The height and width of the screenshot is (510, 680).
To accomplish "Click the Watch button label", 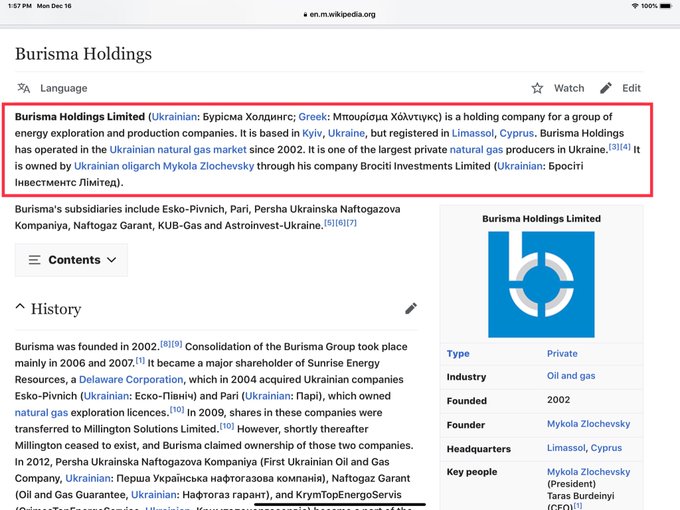I will point(569,88).
